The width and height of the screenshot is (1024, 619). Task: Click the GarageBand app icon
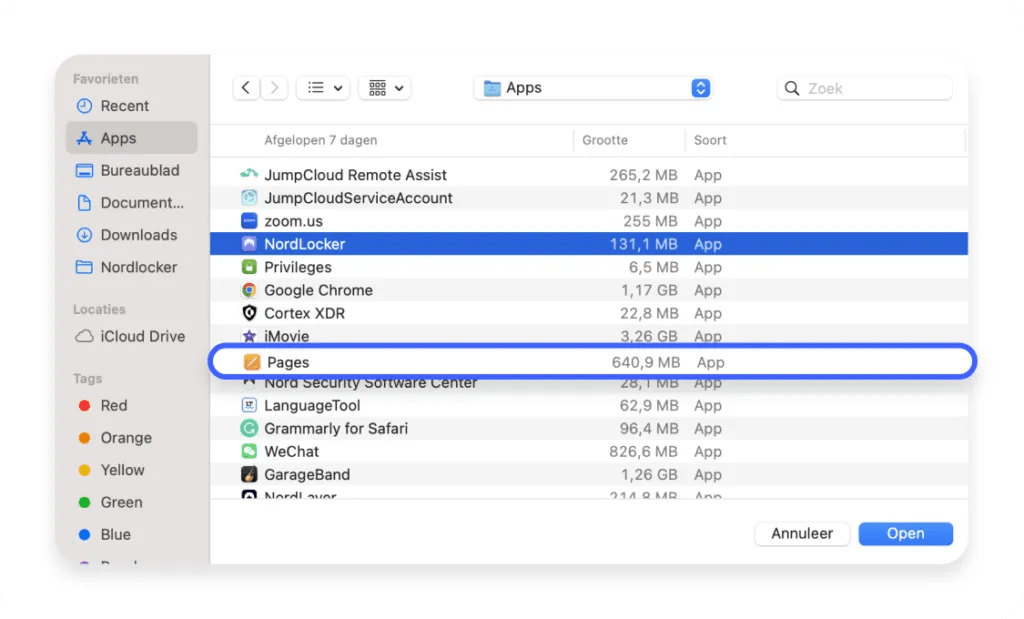coord(249,475)
